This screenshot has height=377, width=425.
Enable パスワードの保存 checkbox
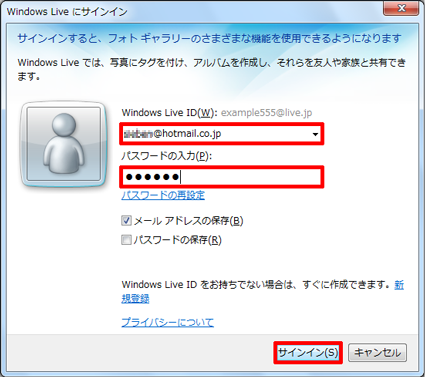point(126,240)
